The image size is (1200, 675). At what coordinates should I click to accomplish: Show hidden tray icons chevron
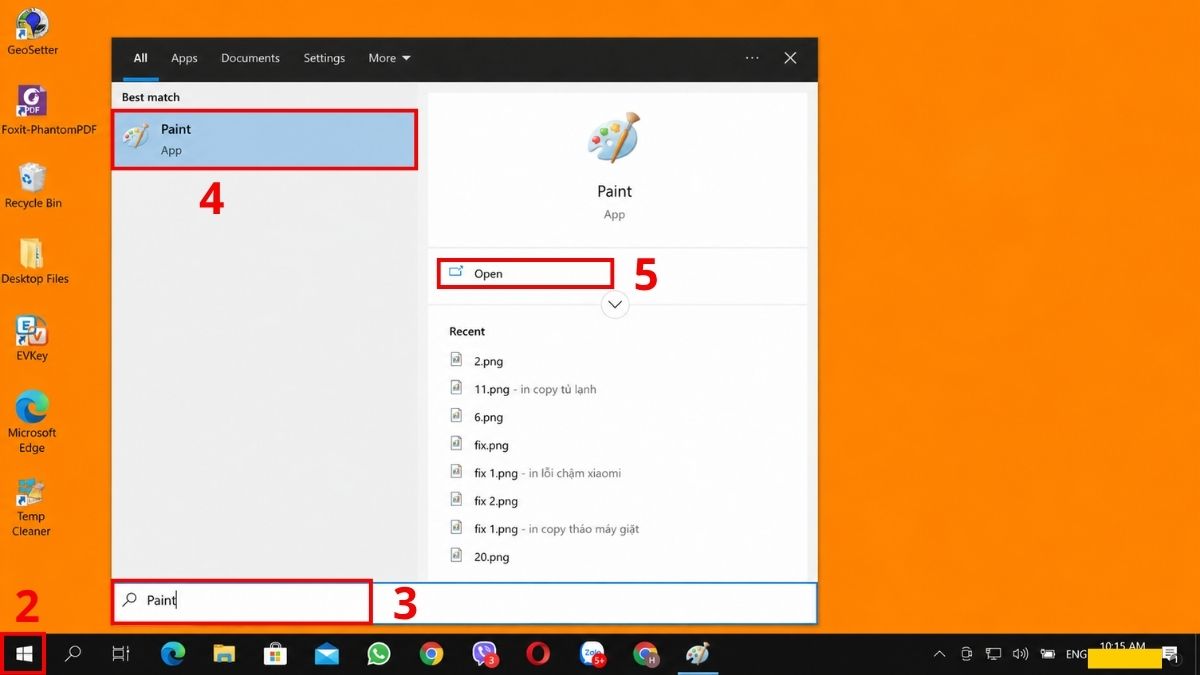(939, 654)
